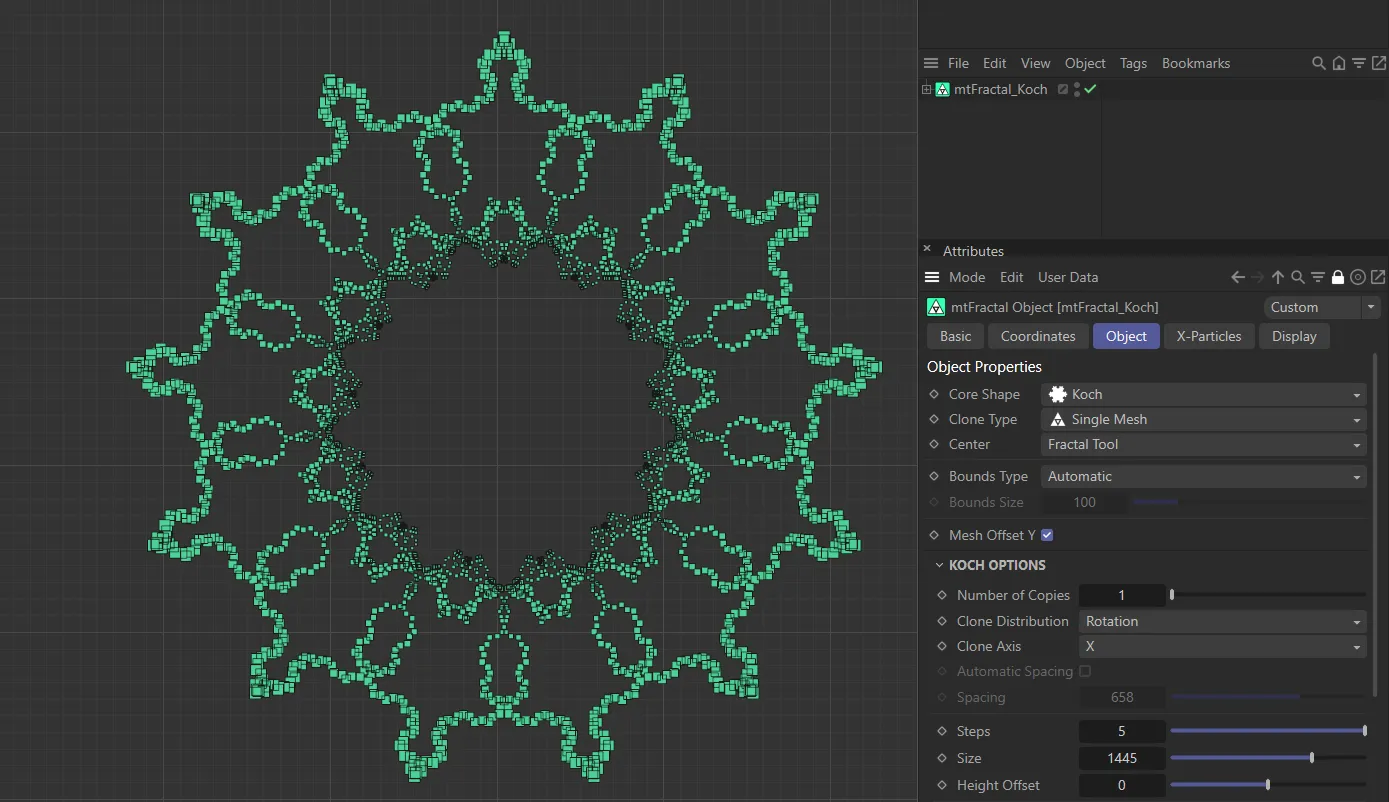Toggle the Mesh Offset Y checkbox
The image size is (1389, 802).
tap(1047, 535)
